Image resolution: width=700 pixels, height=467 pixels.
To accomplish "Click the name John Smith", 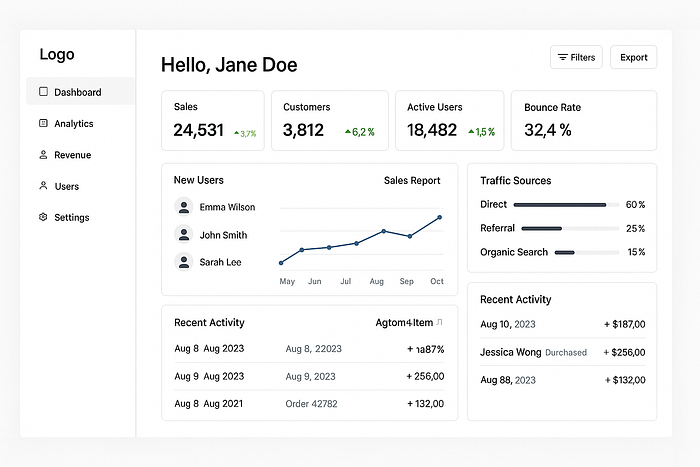I will click(223, 235).
